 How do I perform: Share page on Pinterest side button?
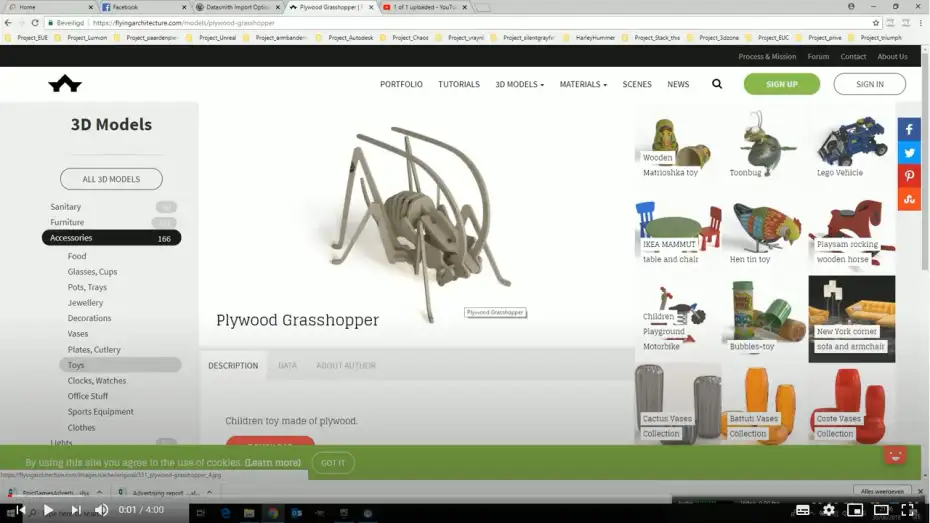909,176
